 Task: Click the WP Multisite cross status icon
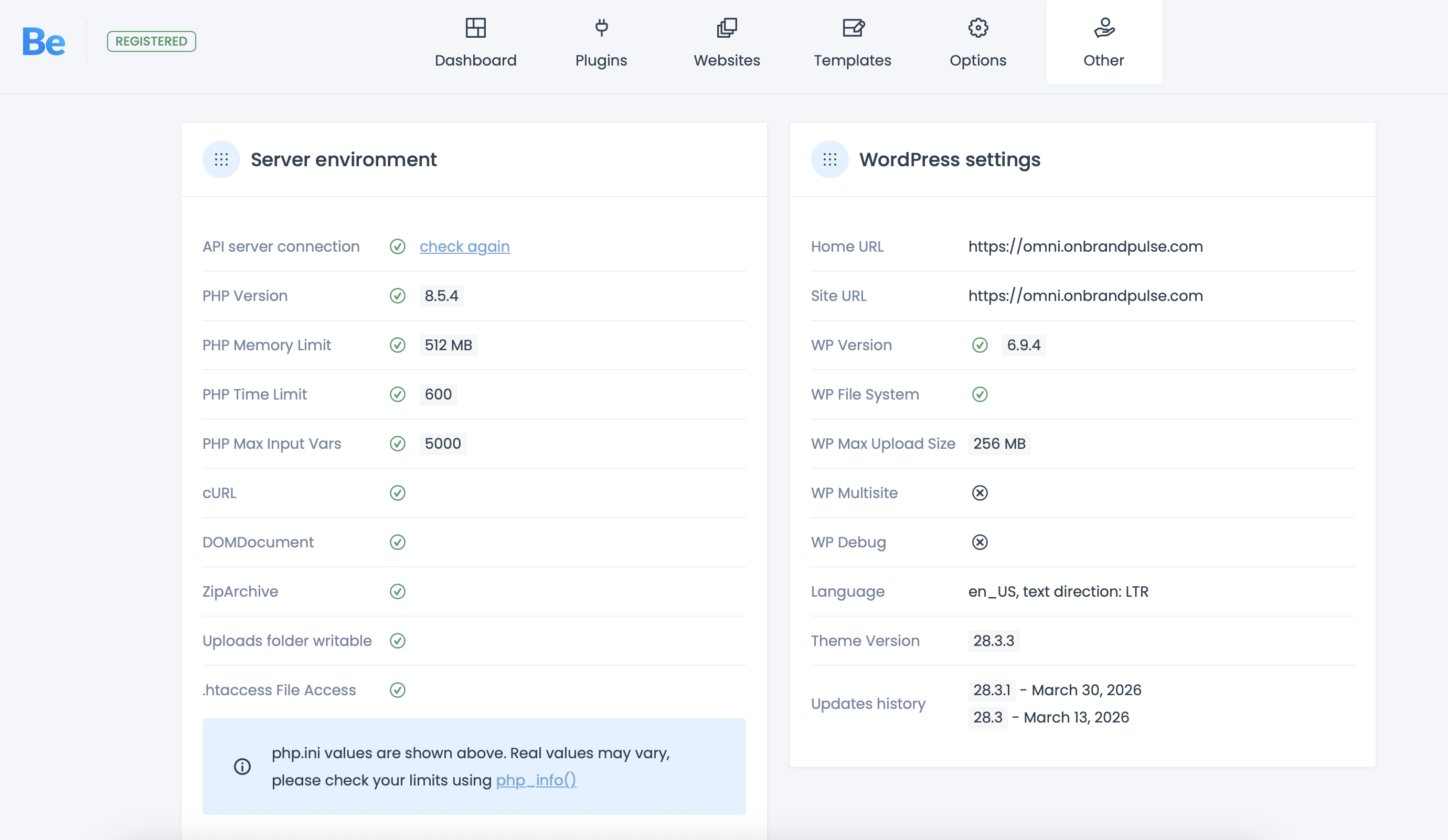pos(979,493)
